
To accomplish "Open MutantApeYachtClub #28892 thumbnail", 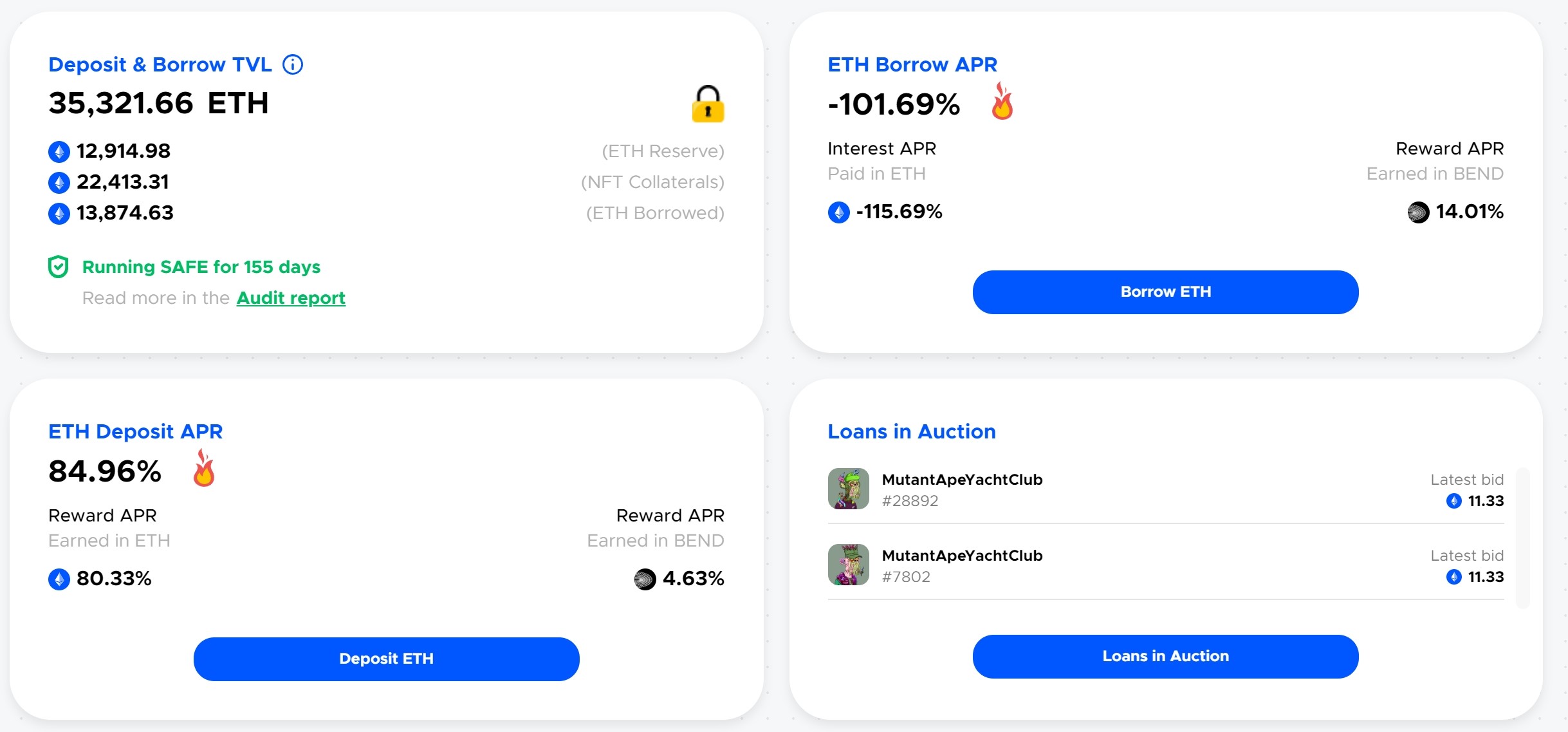I will coord(848,489).
